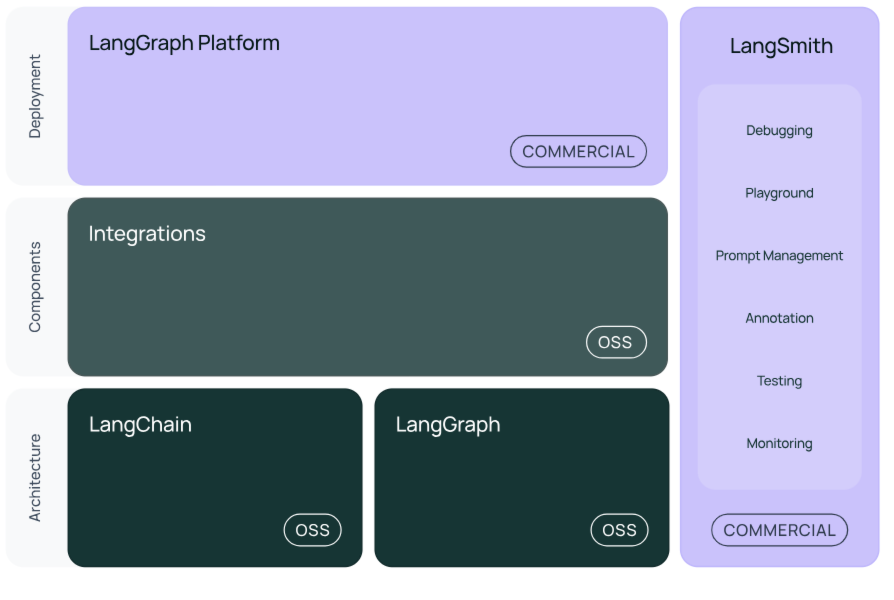Image resolution: width=894 pixels, height=600 pixels.
Task: Select the Testing item in LangSmith
Action: click(x=779, y=380)
